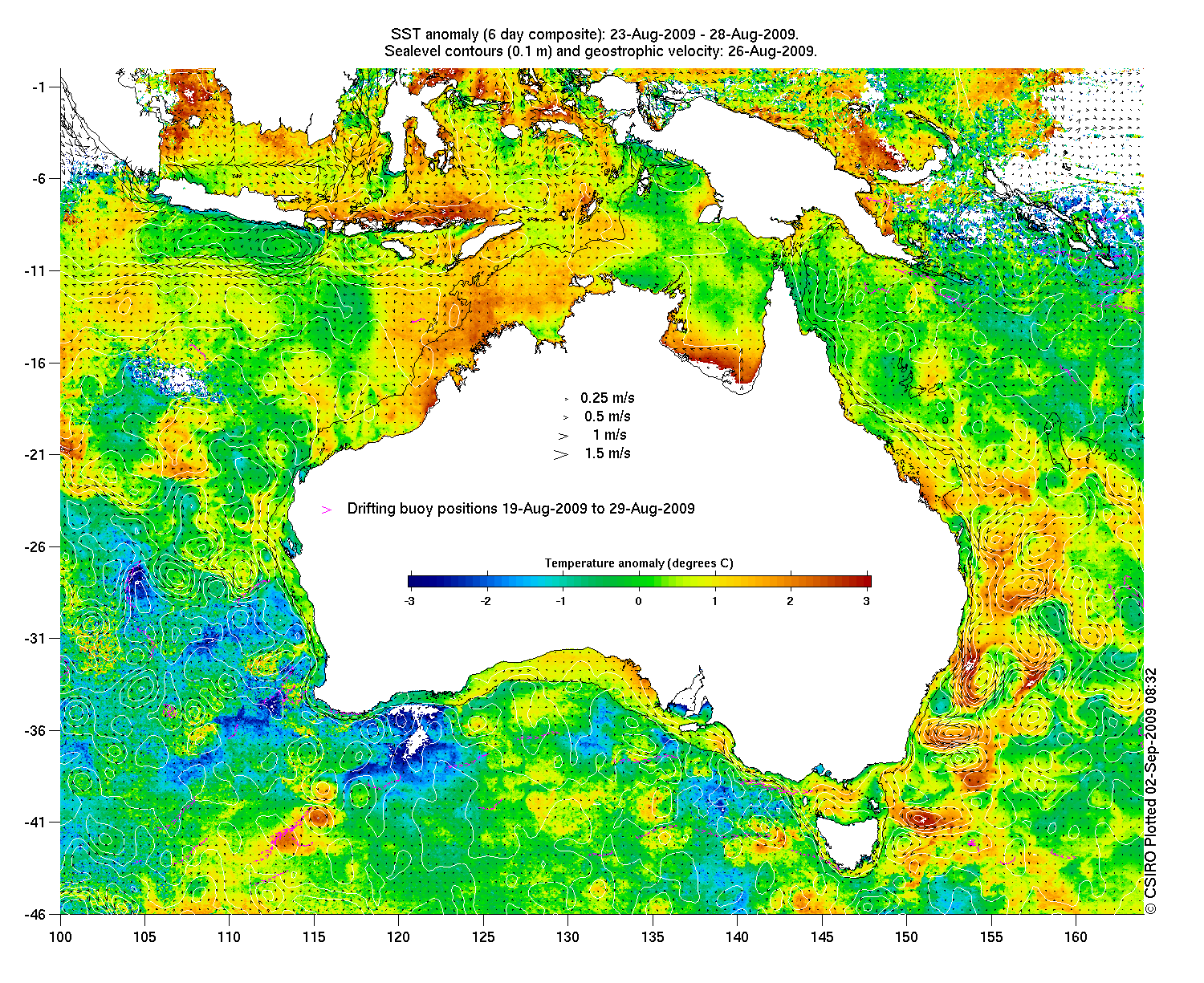Click the '1.5 m/s' legend label
This screenshot has height=983, width=1204.
click(x=608, y=453)
